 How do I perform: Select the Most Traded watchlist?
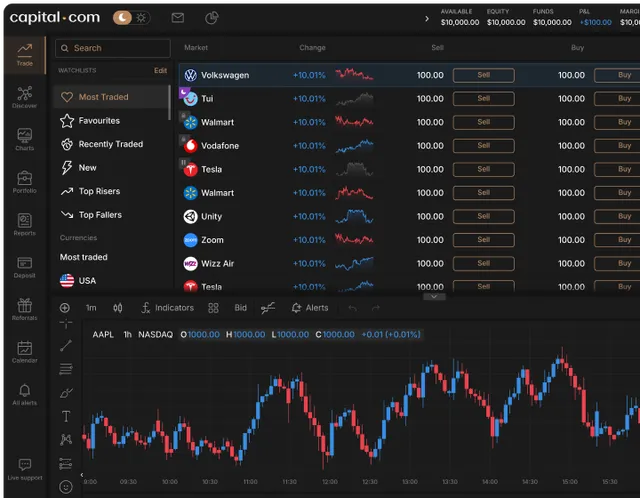110,97
